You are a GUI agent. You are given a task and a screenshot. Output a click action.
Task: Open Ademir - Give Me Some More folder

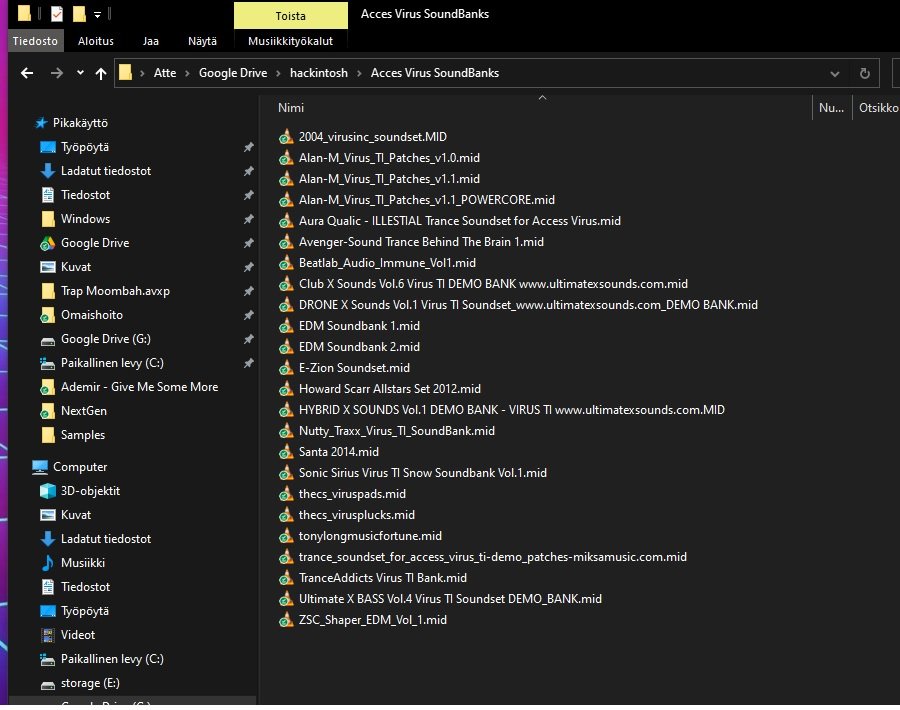139,387
